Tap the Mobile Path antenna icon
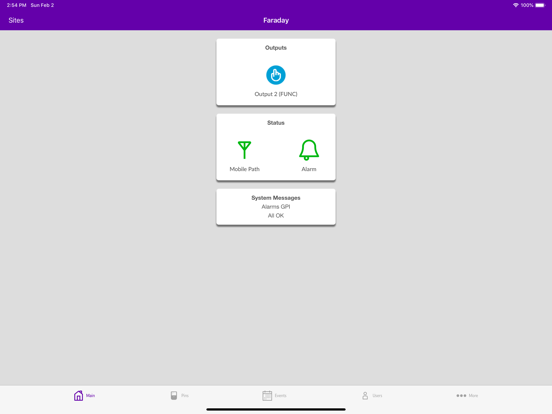552x414 pixels. [x=244, y=150]
